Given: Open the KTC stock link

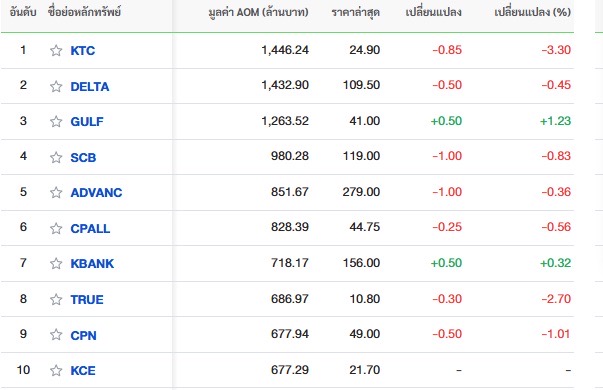Looking at the screenshot, I should (83, 51).
